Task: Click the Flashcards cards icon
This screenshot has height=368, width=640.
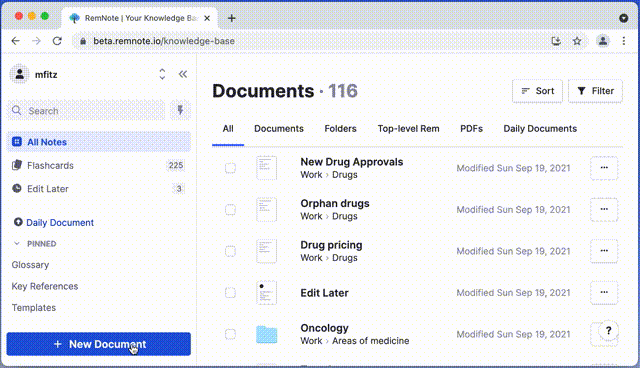Action: tap(17, 165)
